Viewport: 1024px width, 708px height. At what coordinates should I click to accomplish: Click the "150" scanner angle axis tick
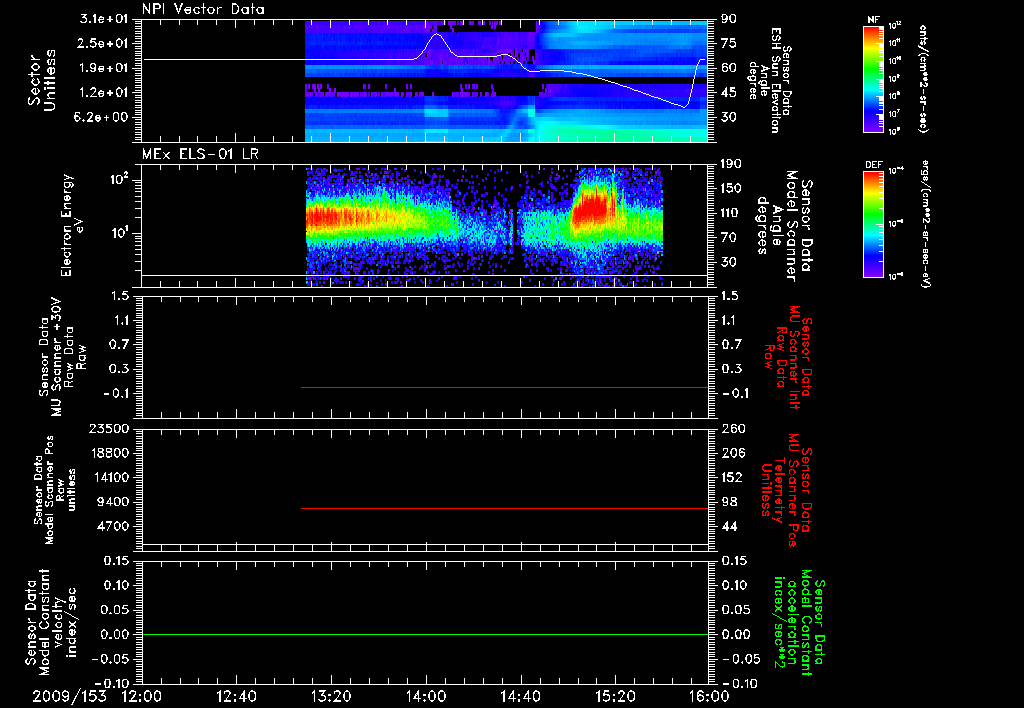point(731,189)
